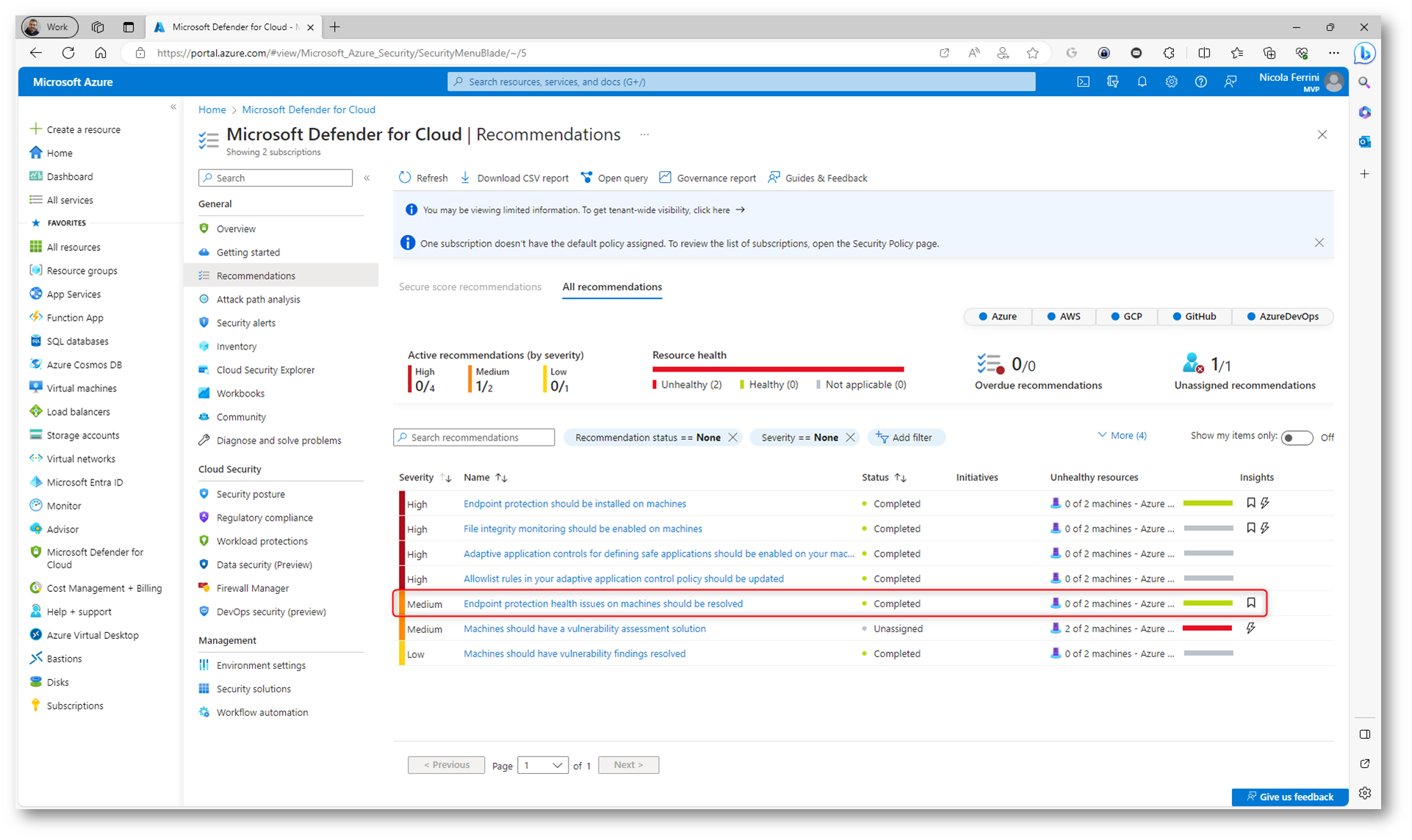
Task: Toggle the GitHub environment filter
Action: 1193,316
